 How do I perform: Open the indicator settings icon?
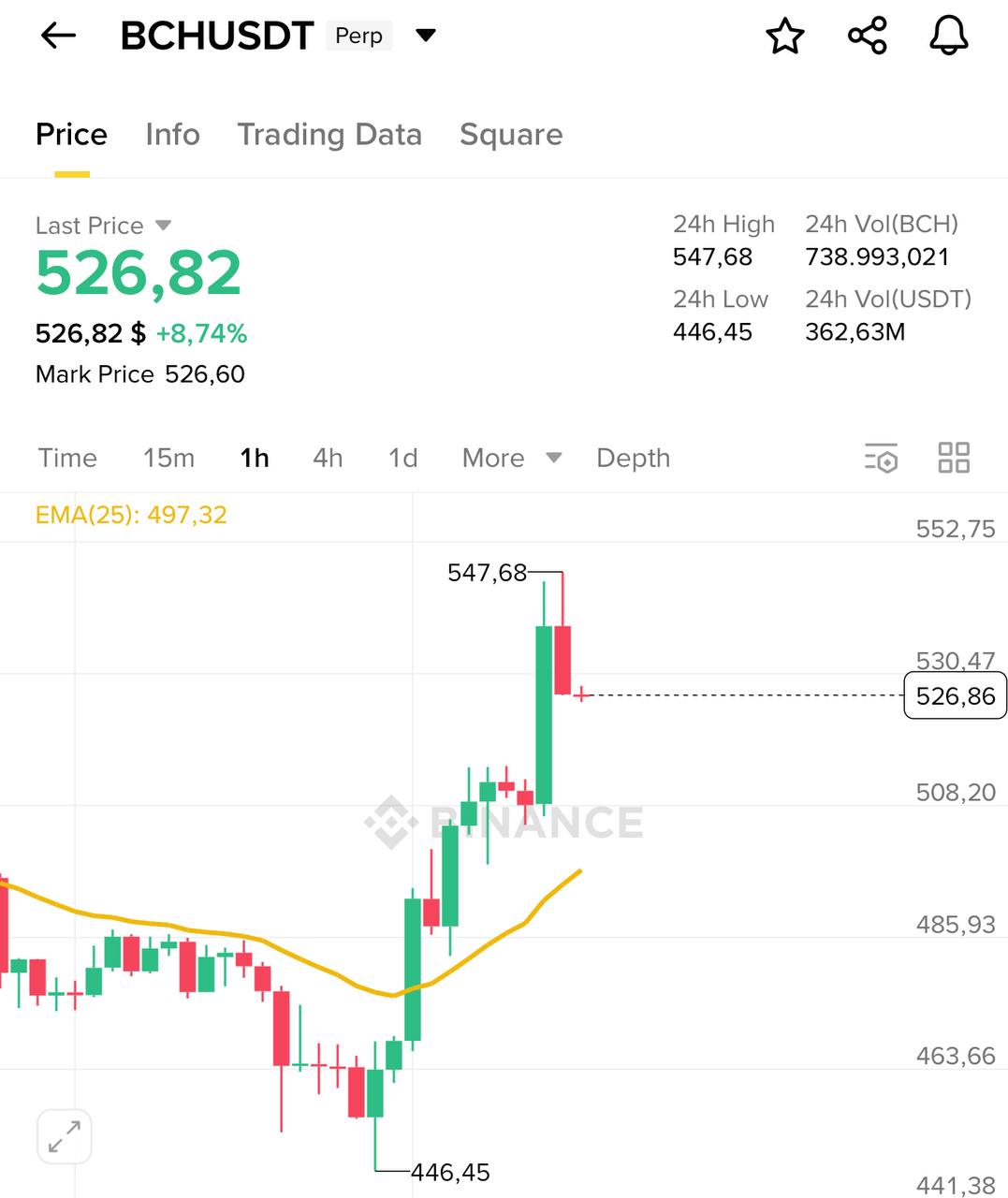[881, 458]
